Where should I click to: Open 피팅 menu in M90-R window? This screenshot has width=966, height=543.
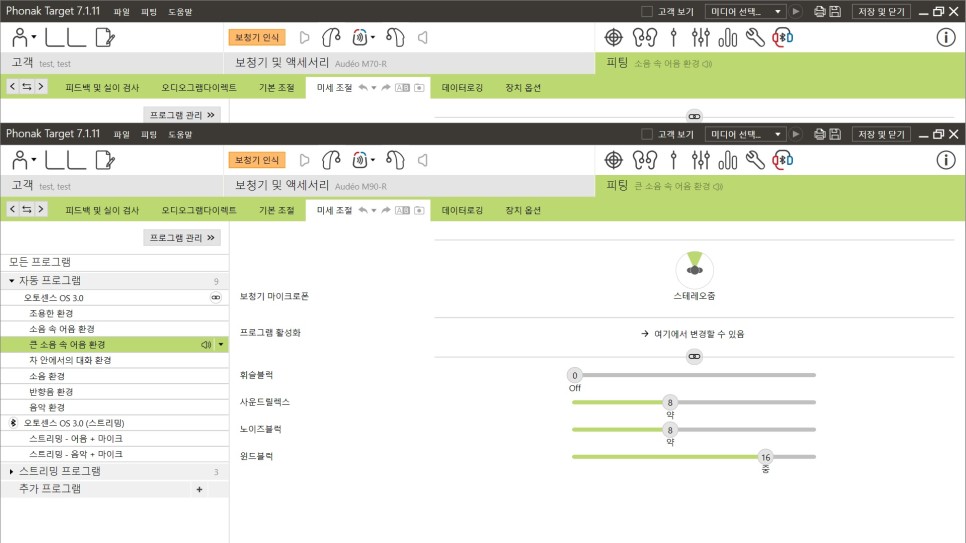[x=149, y=134]
